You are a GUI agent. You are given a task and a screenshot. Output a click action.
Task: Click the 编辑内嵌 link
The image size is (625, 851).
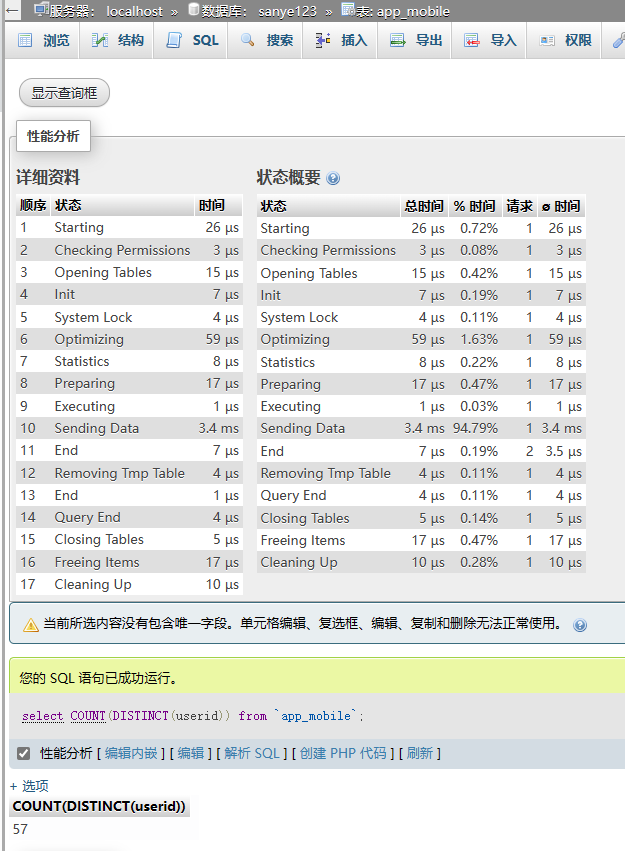click(132, 753)
